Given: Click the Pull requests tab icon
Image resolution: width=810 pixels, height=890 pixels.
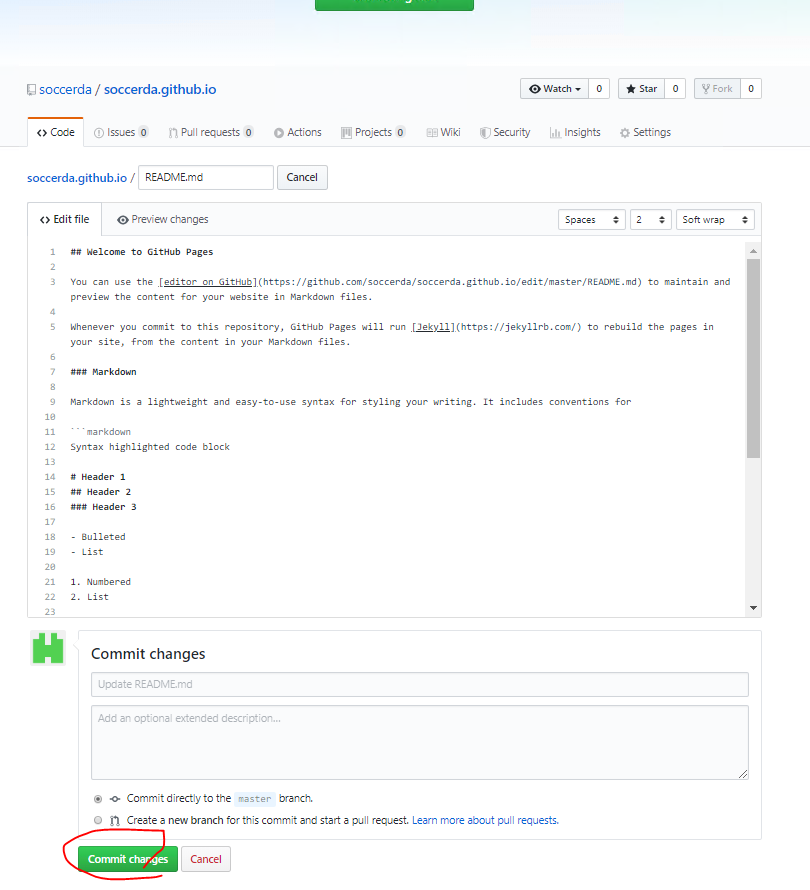Looking at the screenshot, I should [x=173, y=133].
